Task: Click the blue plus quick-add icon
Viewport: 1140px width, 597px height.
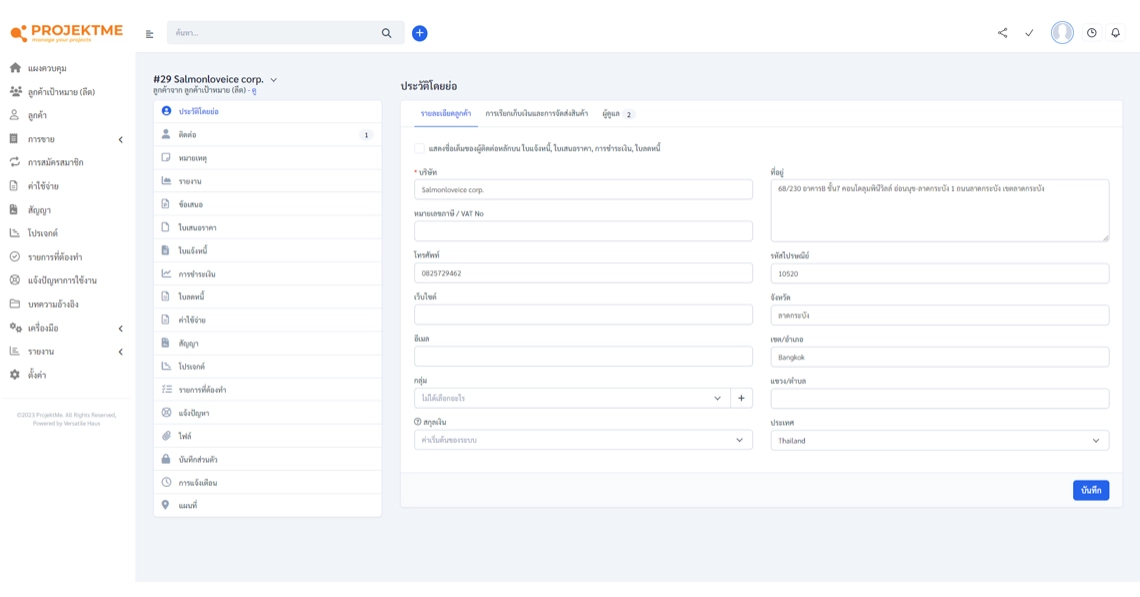Action: click(420, 33)
